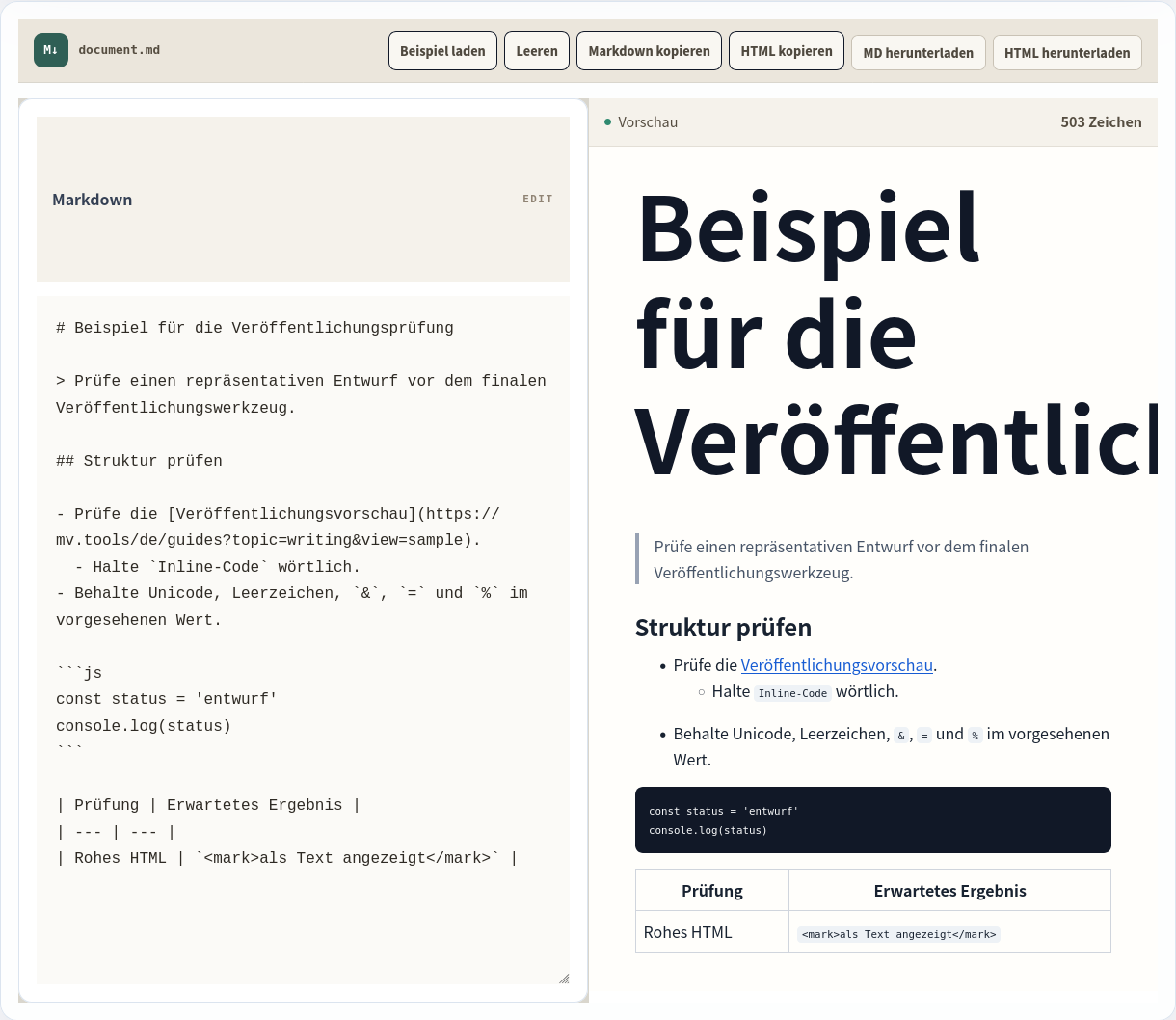Click the & code chip in preview

point(901,735)
